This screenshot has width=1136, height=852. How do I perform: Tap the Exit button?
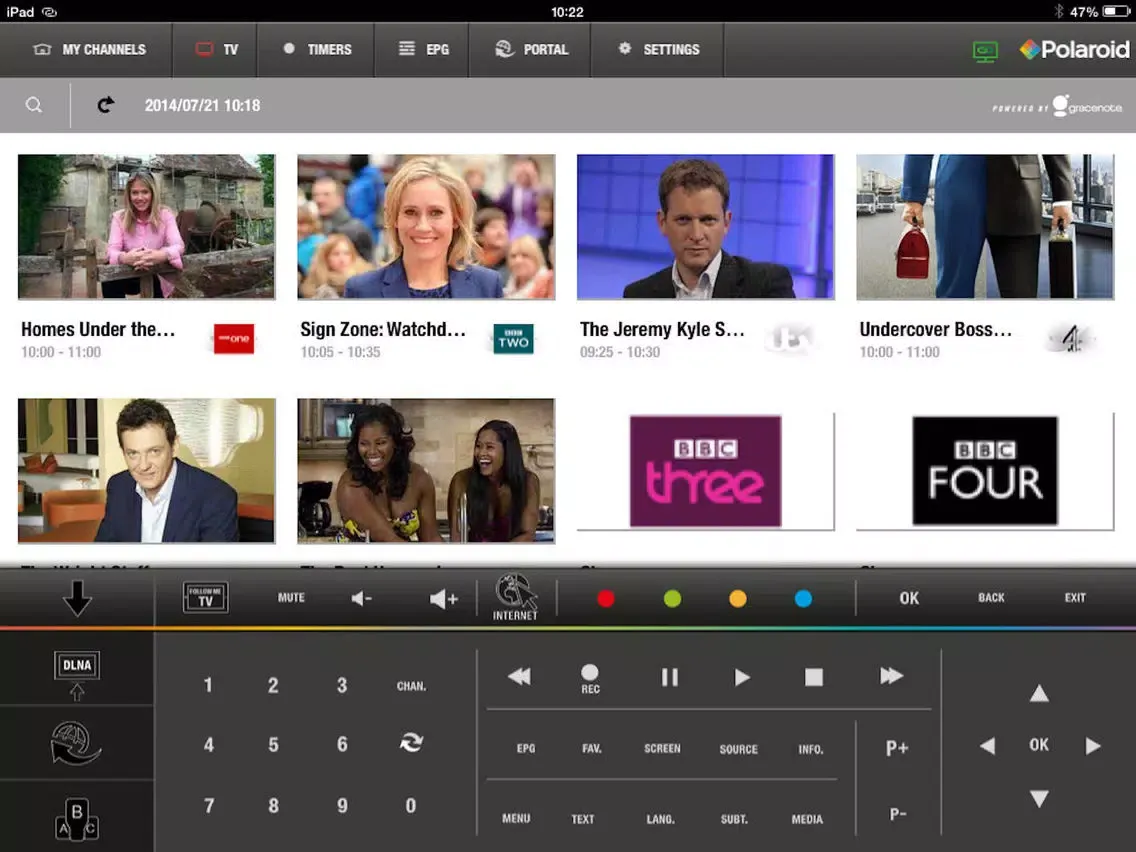(x=1075, y=598)
